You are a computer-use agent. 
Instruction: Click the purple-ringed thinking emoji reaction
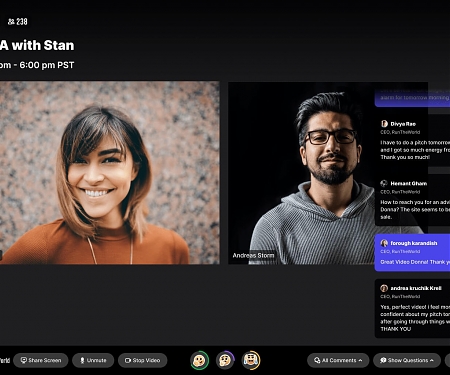pyautogui.click(x=225, y=360)
